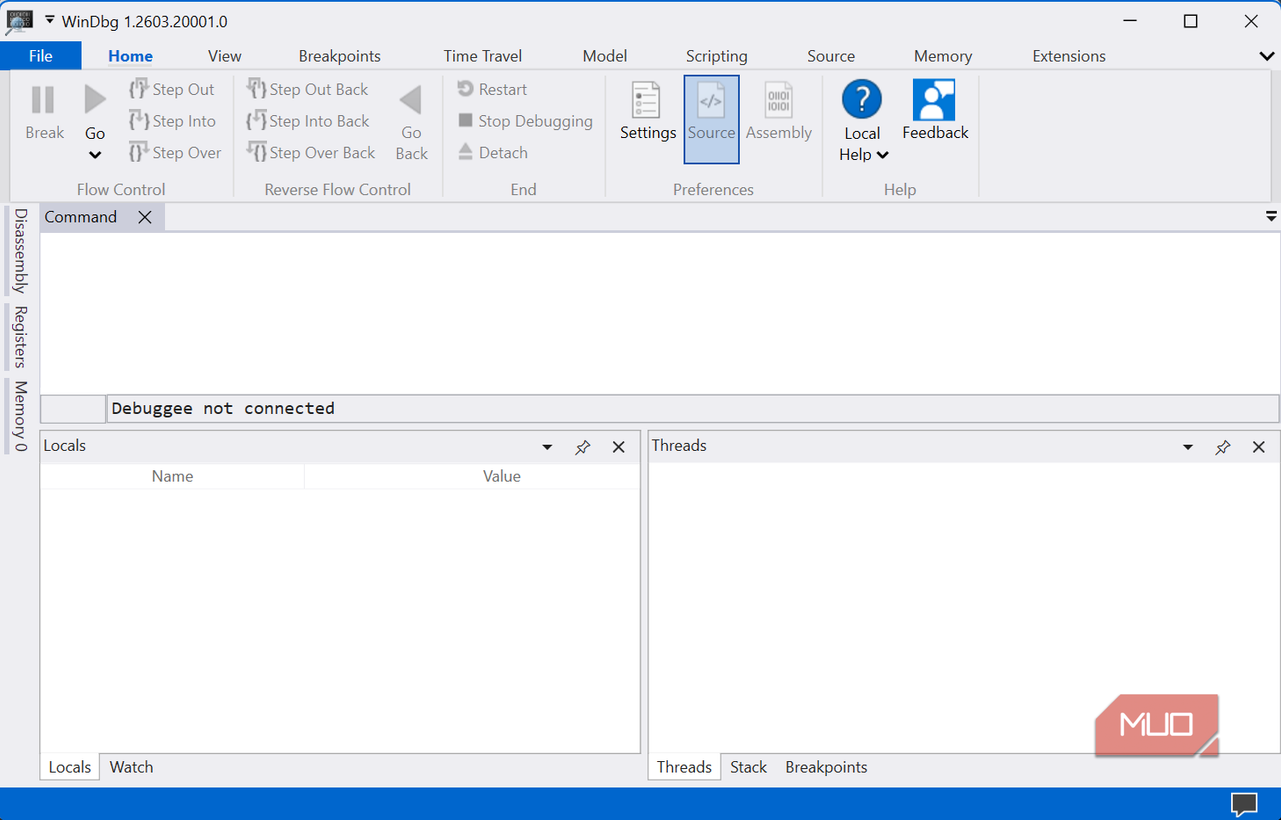The image size is (1281, 820).
Task: Close the Locals panel
Action: pyautogui.click(x=619, y=447)
